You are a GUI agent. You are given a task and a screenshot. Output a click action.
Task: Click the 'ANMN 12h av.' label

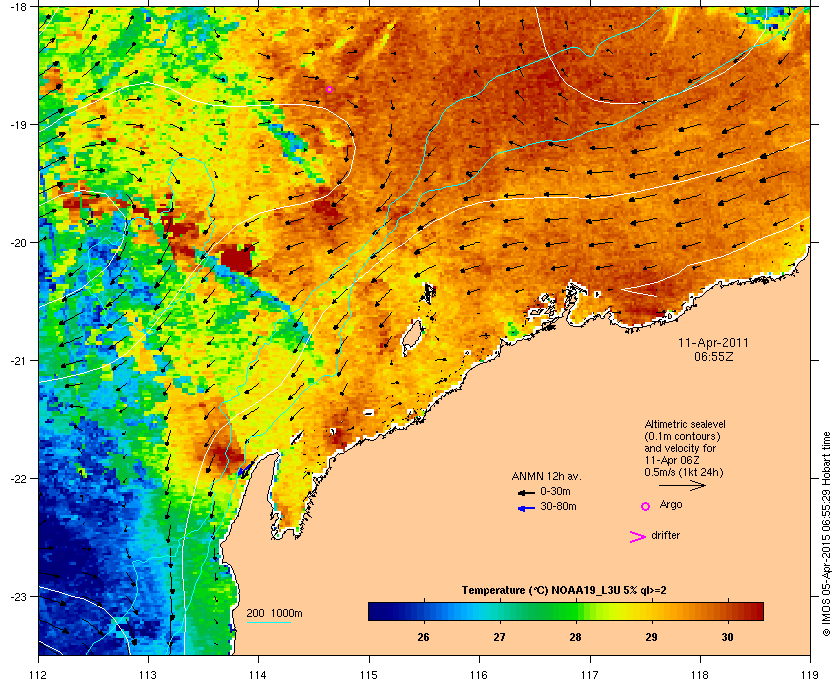coord(546,476)
